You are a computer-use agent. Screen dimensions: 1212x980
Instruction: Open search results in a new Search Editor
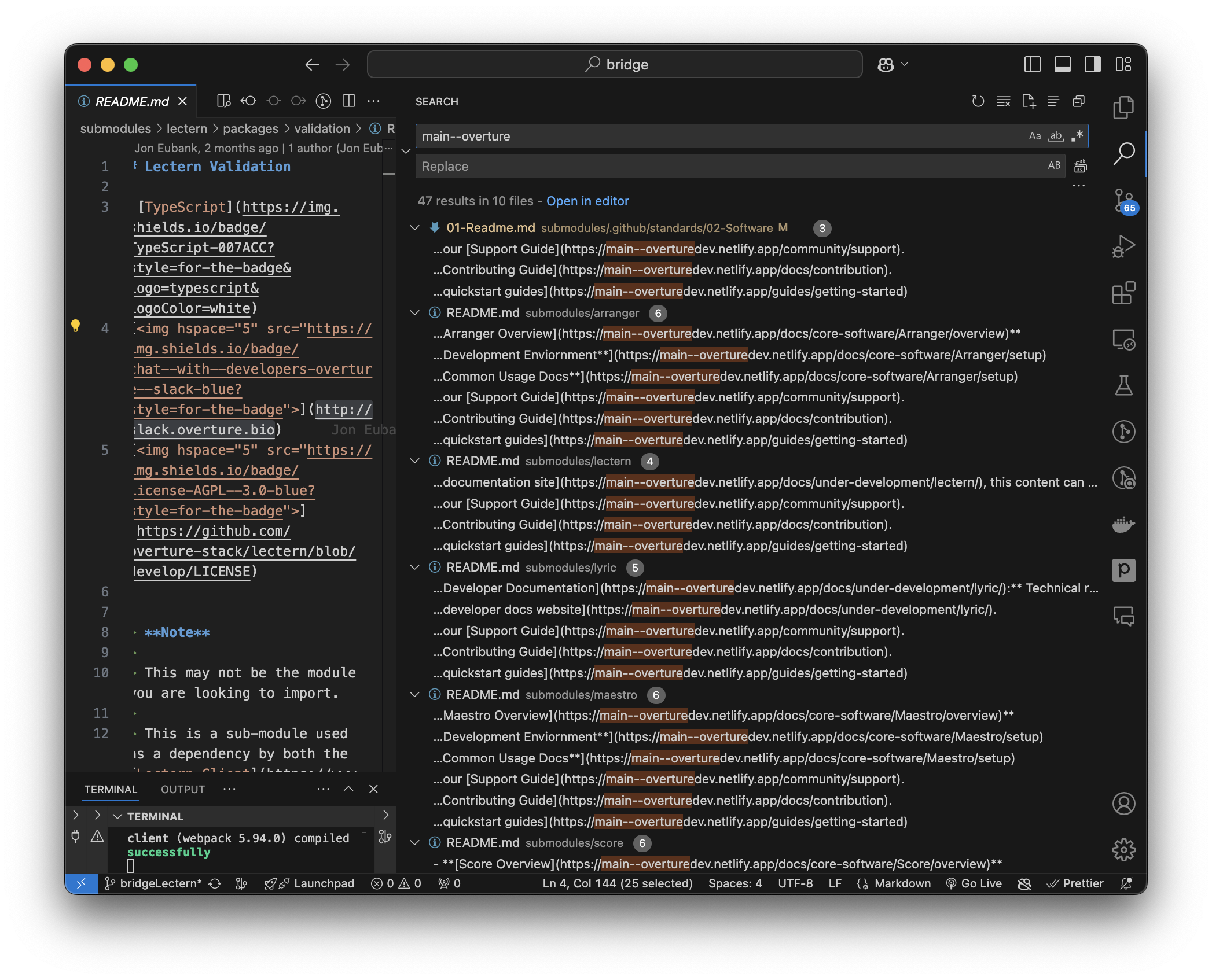pyautogui.click(x=1030, y=101)
